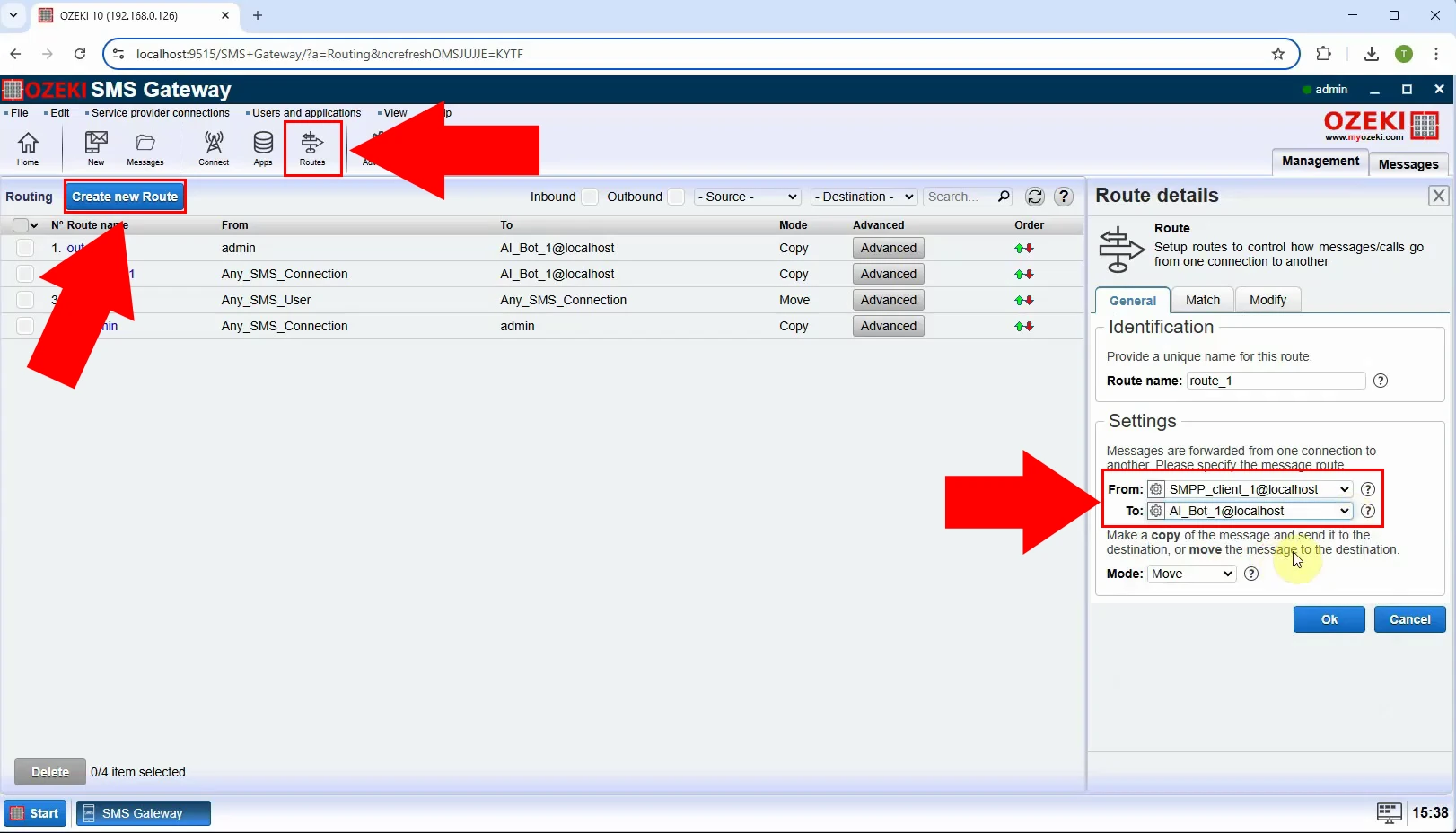Bookmark this page with the star icon
Image resolution: width=1456 pixels, height=833 pixels.
pyautogui.click(x=1278, y=54)
